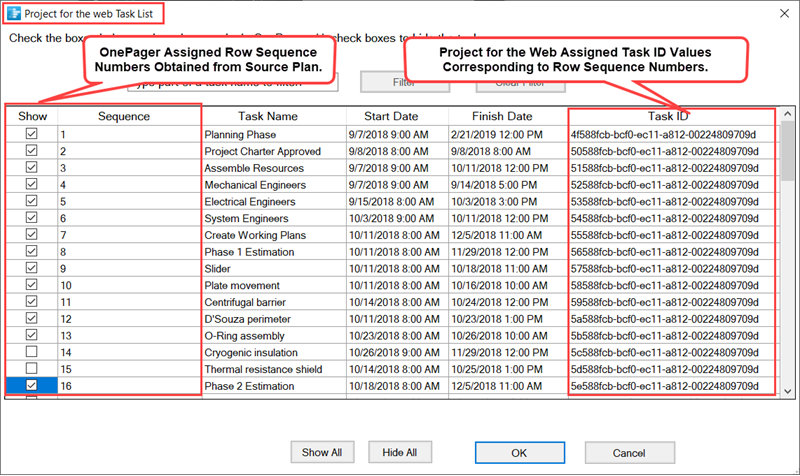Screen dimensions: 800x476
Task: Sort by Show column header
Action: point(32,116)
